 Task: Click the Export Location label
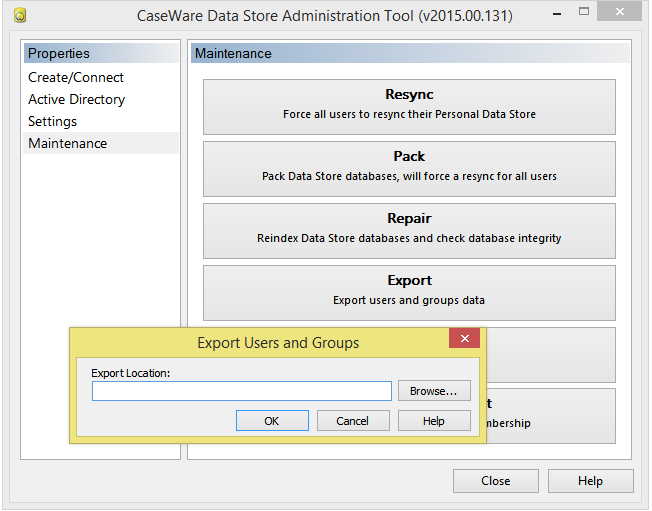click(x=131, y=373)
